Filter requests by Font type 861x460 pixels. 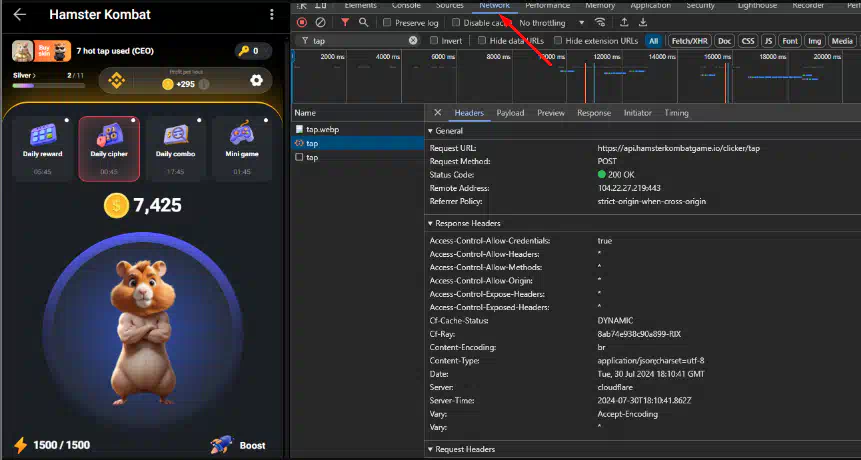(790, 41)
